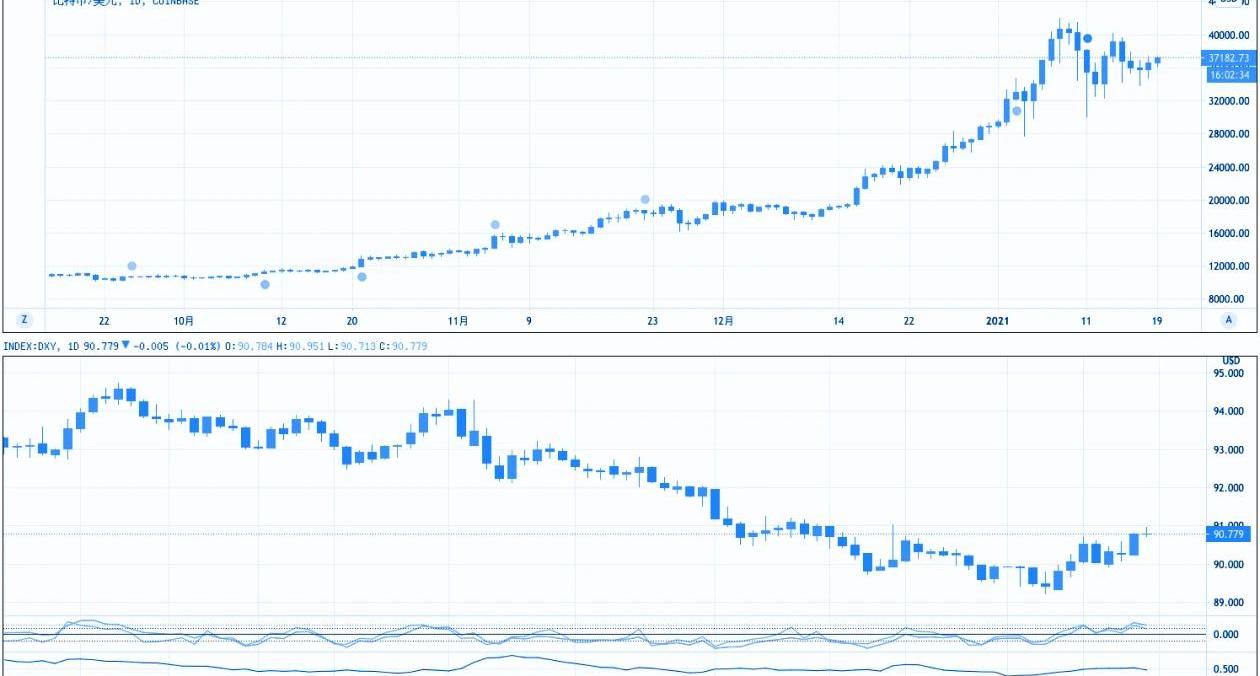1260x676 pixels.
Task: Click the event marker below October 20 candle
Action: point(362,277)
